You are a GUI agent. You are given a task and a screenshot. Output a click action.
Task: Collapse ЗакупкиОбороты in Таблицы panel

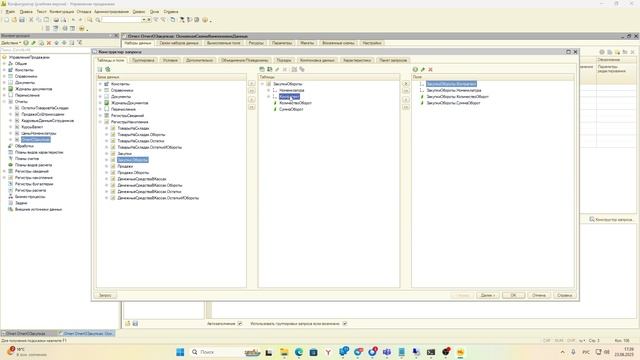pos(262,84)
